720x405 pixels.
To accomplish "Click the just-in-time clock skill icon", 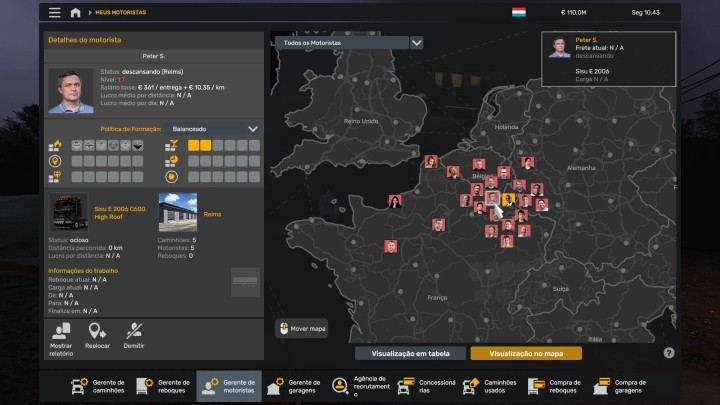I will [171, 161].
